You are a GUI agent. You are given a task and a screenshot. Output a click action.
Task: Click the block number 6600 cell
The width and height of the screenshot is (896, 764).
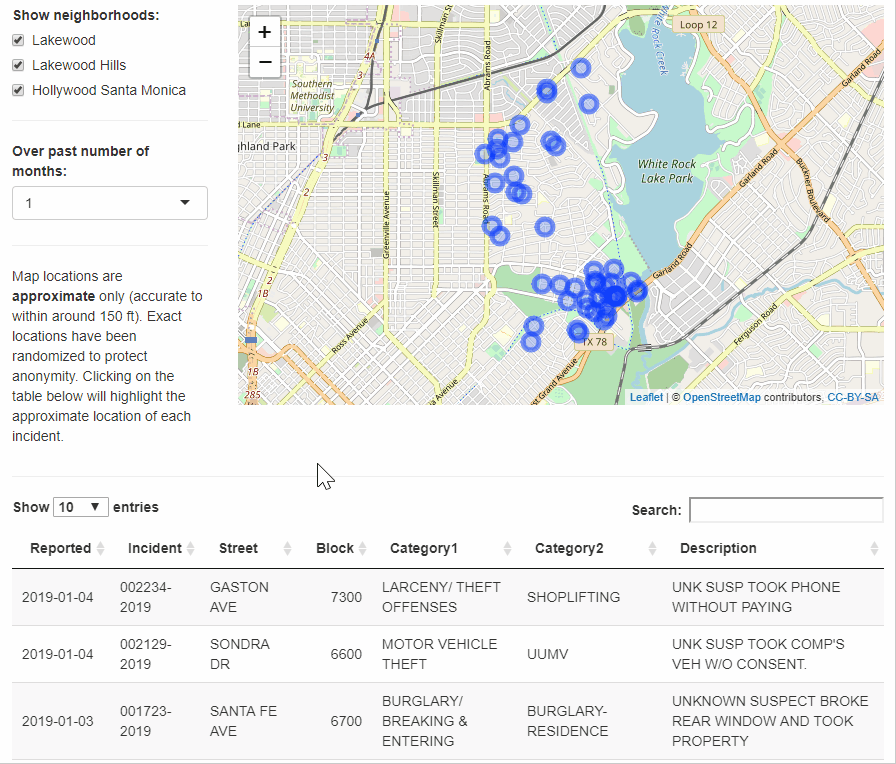click(x=346, y=654)
